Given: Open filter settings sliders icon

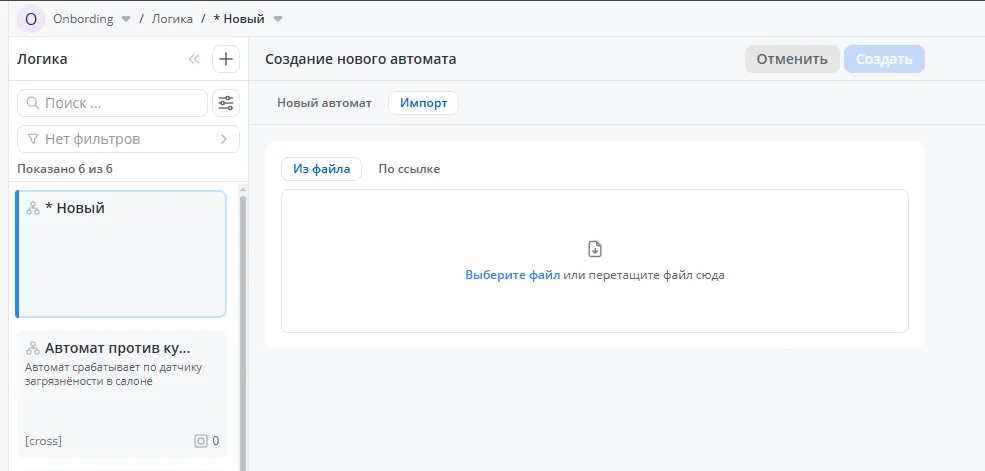Looking at the screenshot, I should [x=226, y=103].
